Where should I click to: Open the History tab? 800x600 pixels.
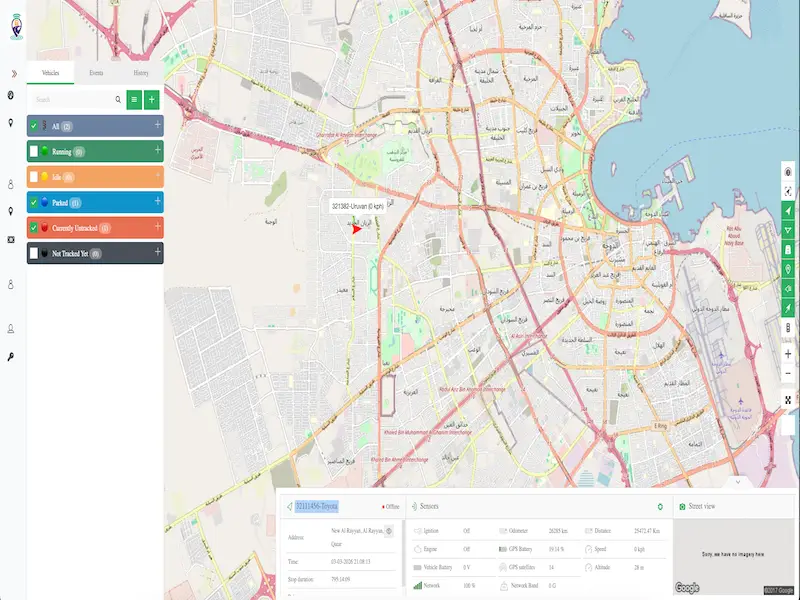[141, 73]
